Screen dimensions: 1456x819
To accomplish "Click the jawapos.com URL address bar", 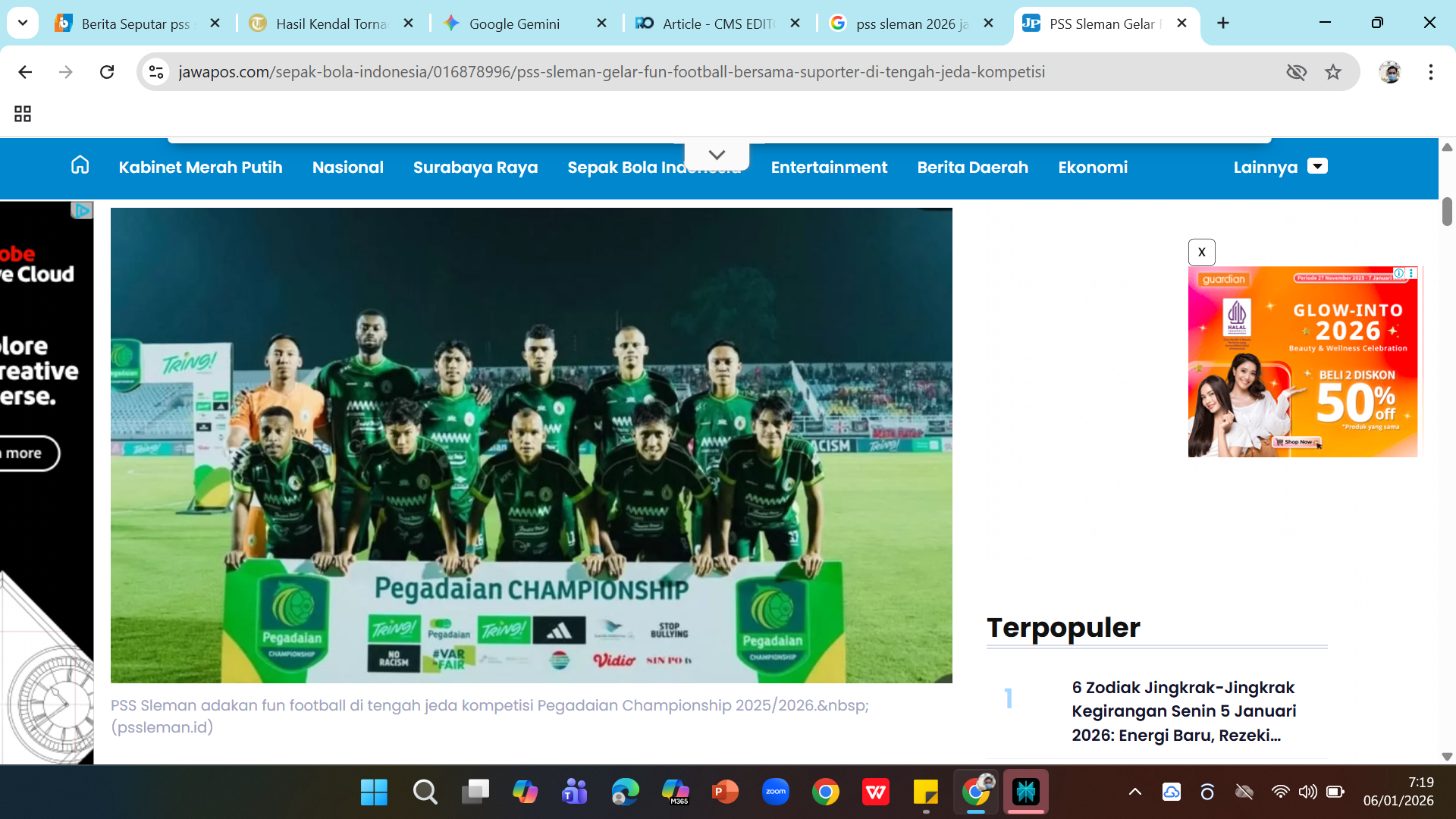I will point(611,72).
